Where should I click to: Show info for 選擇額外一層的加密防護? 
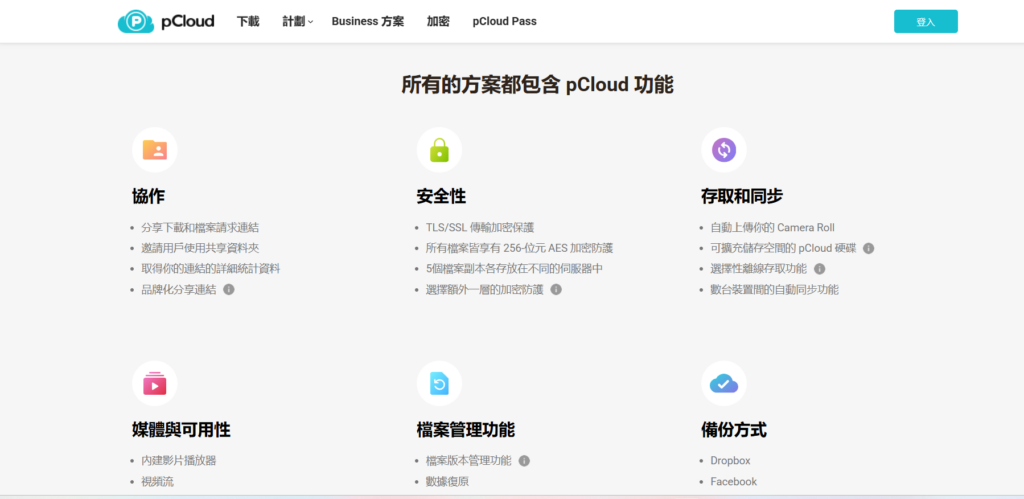pyautogui.click(x=556, y=289)
